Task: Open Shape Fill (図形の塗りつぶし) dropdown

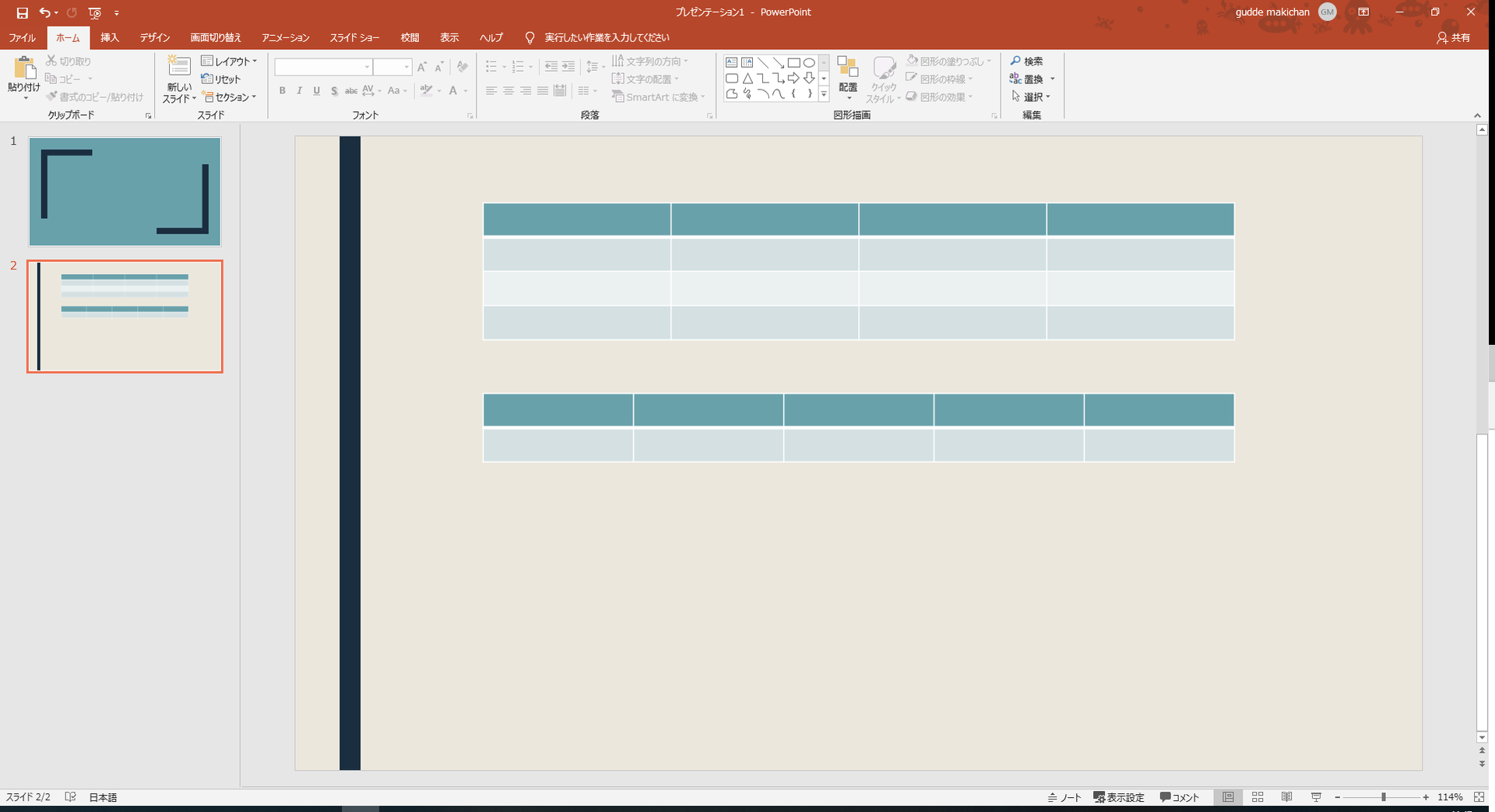Action: click(949, 61)
